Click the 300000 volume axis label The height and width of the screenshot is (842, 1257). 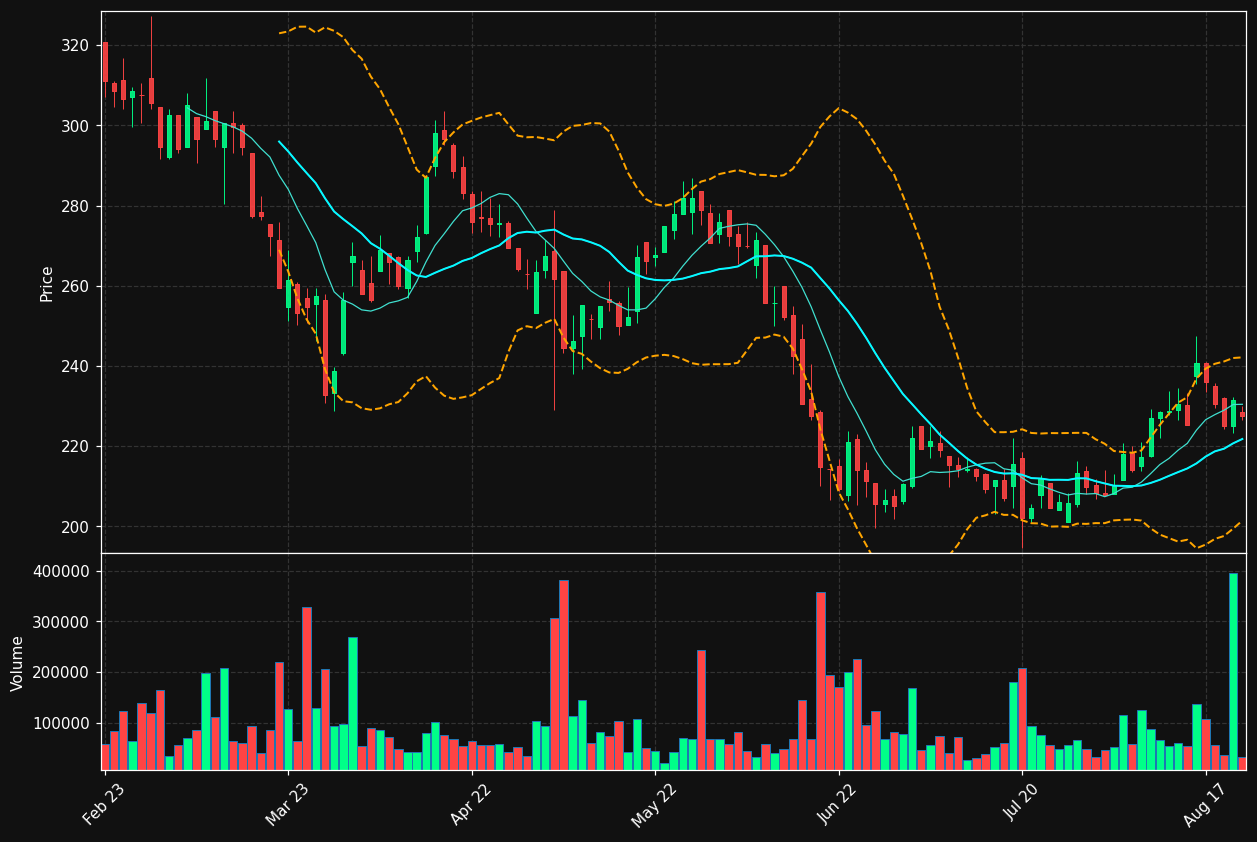click(x=62, y=622)
